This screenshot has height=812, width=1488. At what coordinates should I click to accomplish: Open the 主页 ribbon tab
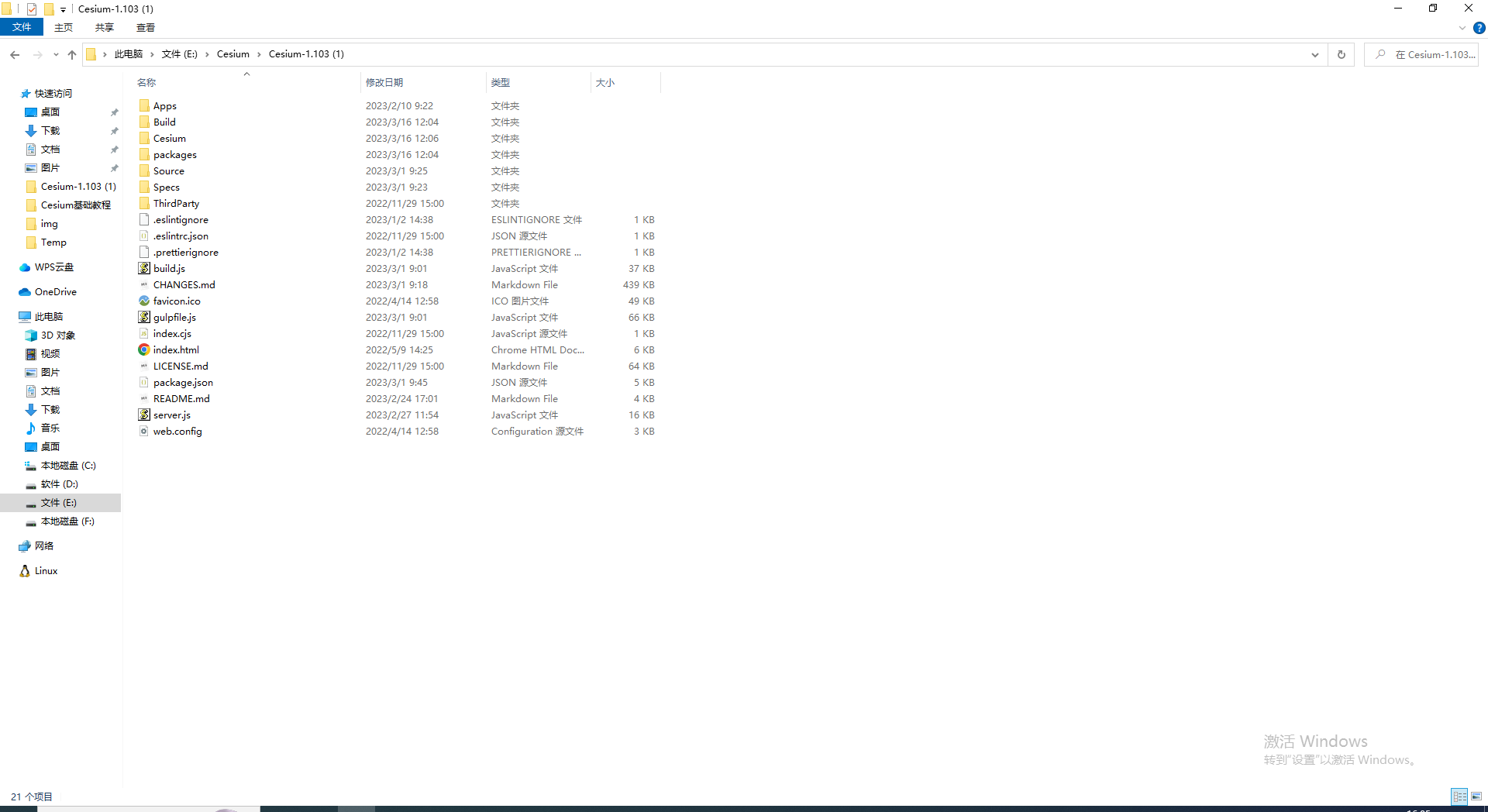[x=64, y=27]
